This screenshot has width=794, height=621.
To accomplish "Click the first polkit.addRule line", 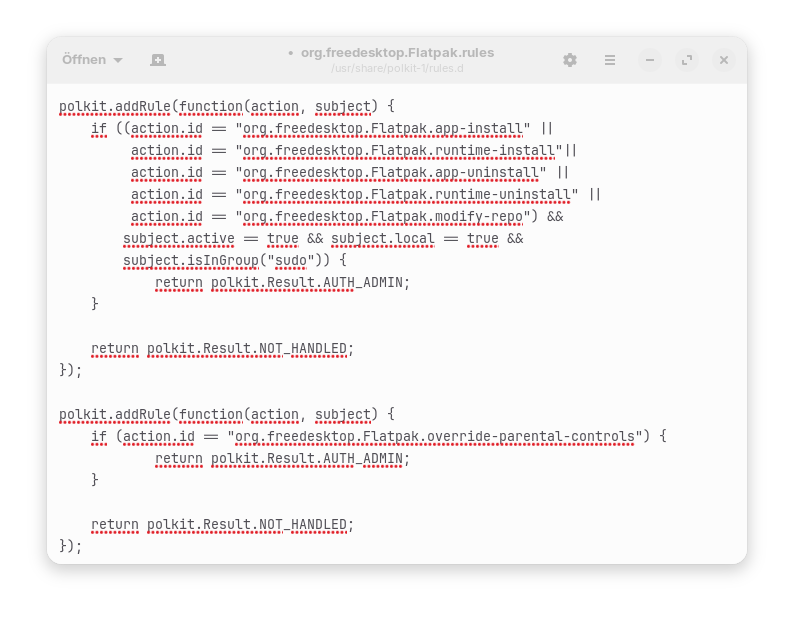I will pyautogui.click(x=227, y=107).
